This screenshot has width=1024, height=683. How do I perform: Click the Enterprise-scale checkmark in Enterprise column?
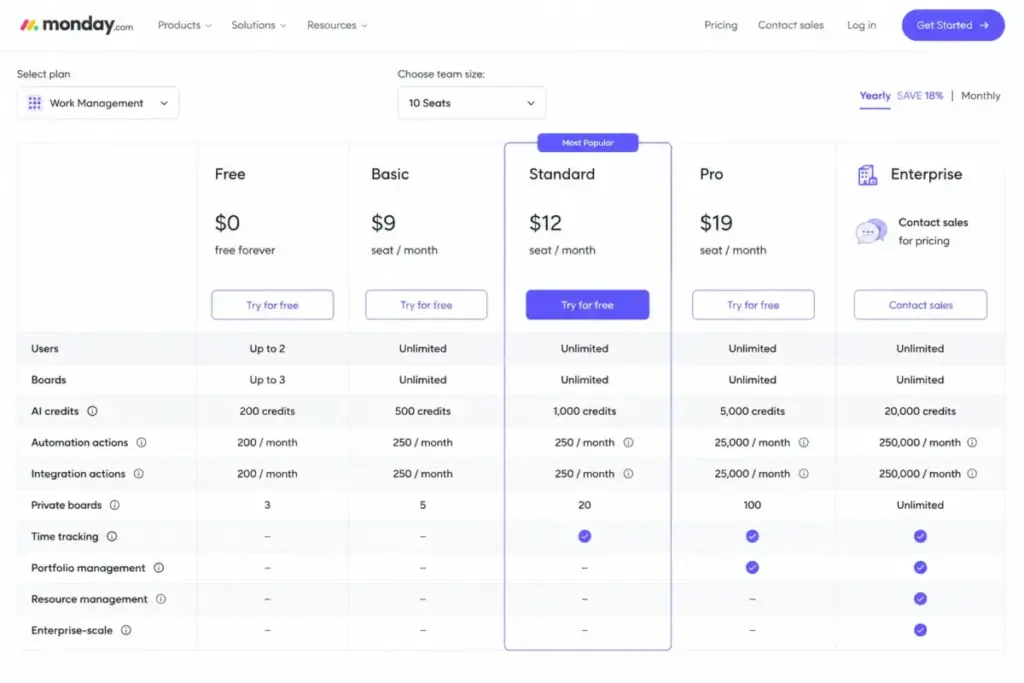coord(920,630)
